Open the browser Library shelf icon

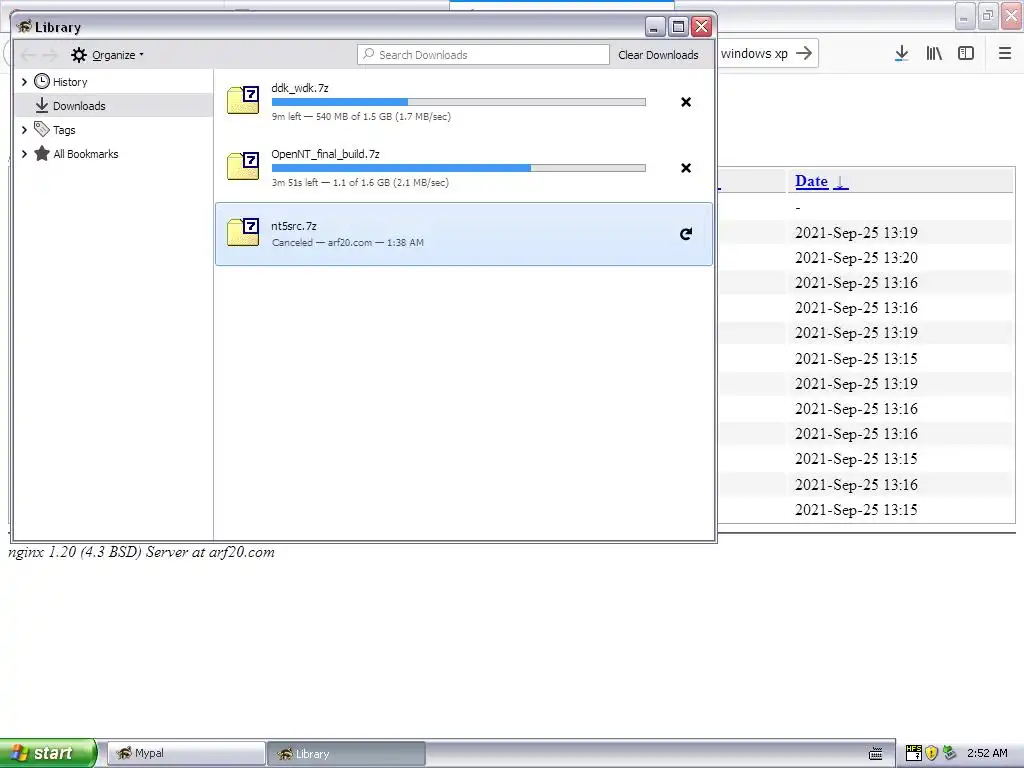pos(934,54)
